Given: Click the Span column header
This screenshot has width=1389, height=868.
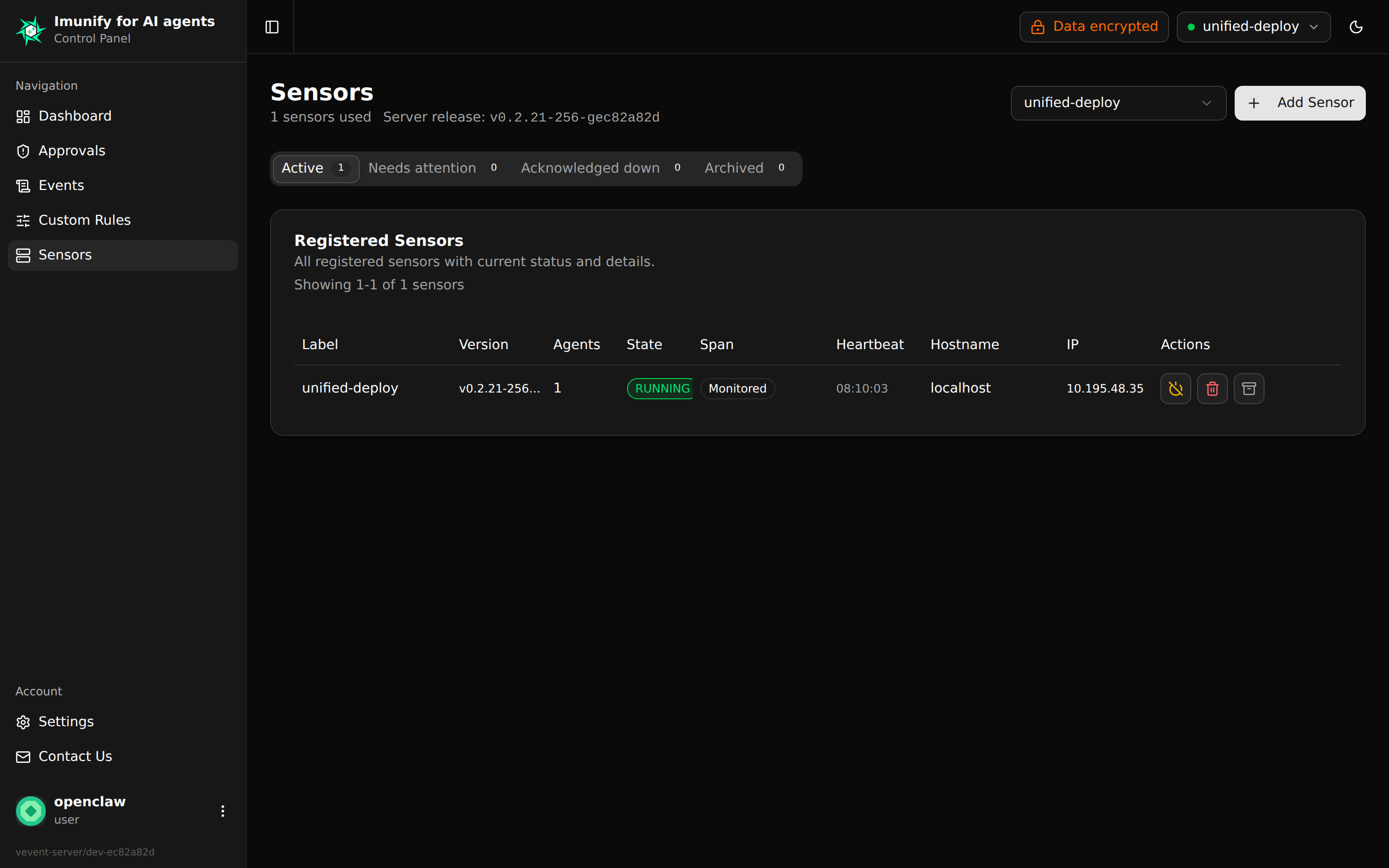Looking at the screenshot, I should pos(716,344).
